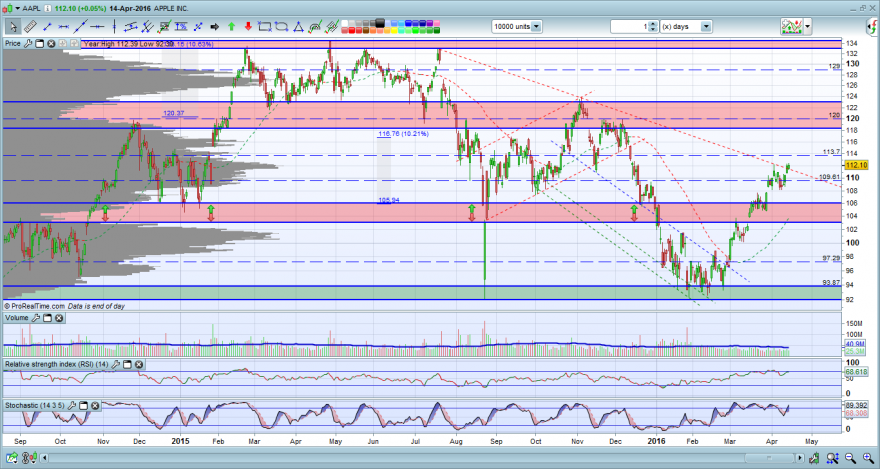Screen dimensions: 880x469
Task: Select the rectangle drawing tool
Action: point(264,26)
